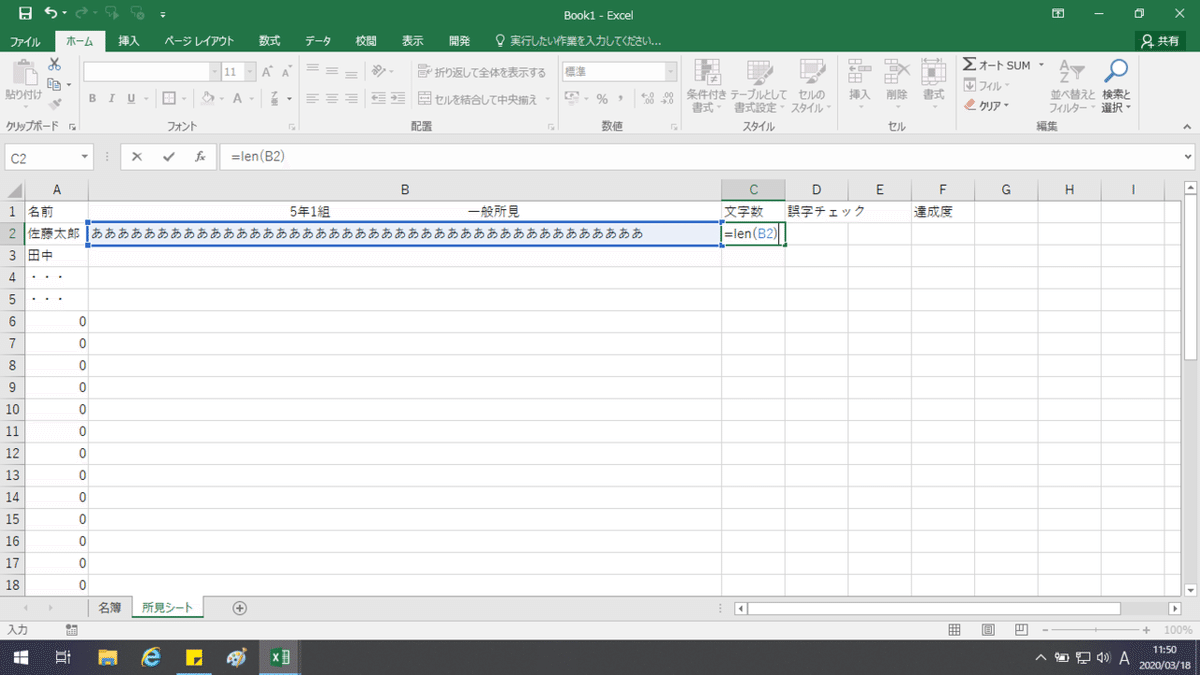
Task: Open the Find and Select (検索と選択) tool
Action: coord(1116,86)
